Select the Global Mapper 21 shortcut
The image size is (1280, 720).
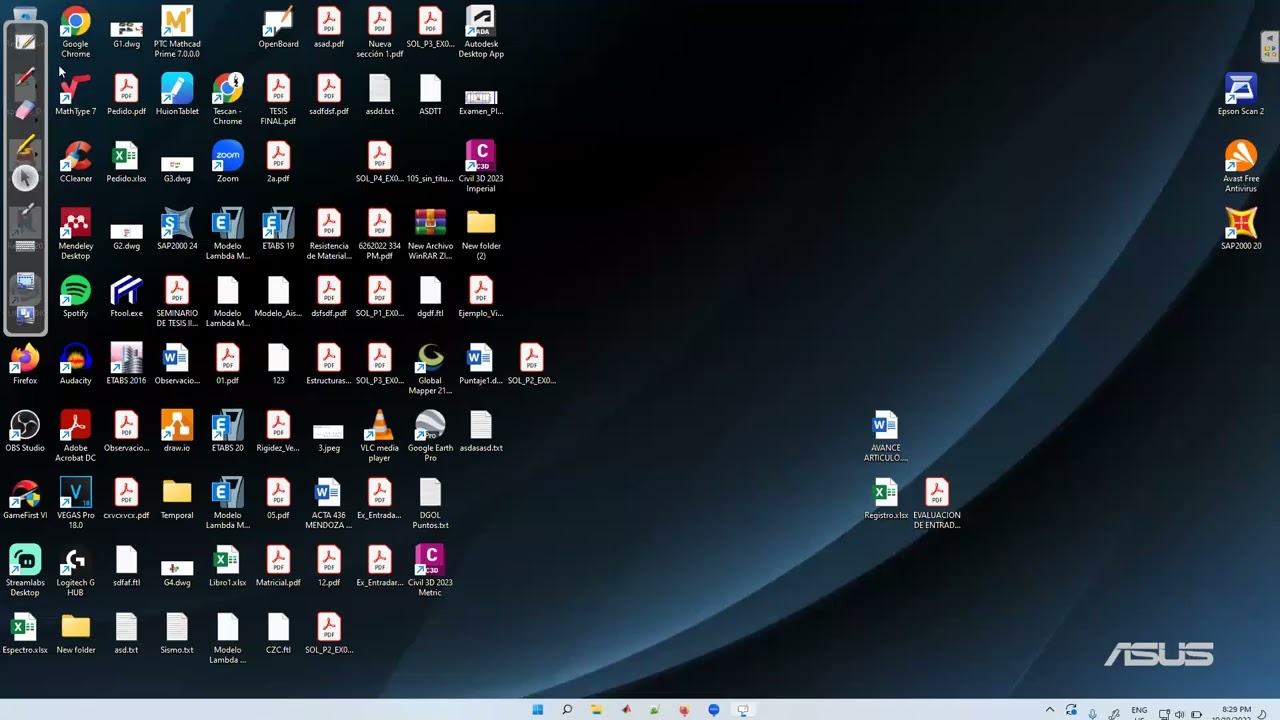coord(430,368)
